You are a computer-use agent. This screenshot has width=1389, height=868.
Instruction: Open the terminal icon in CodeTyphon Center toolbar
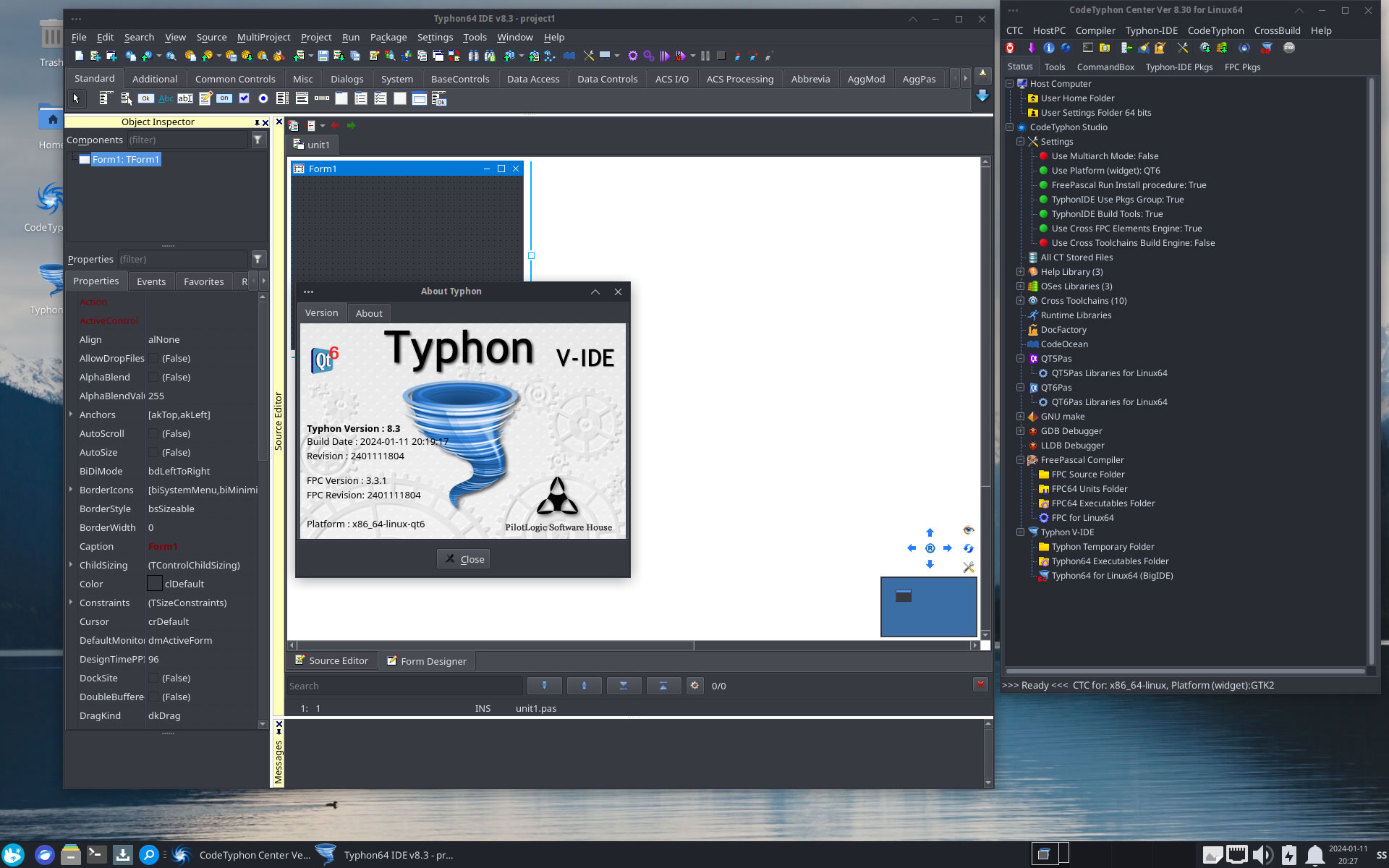tap(1088, 48)
